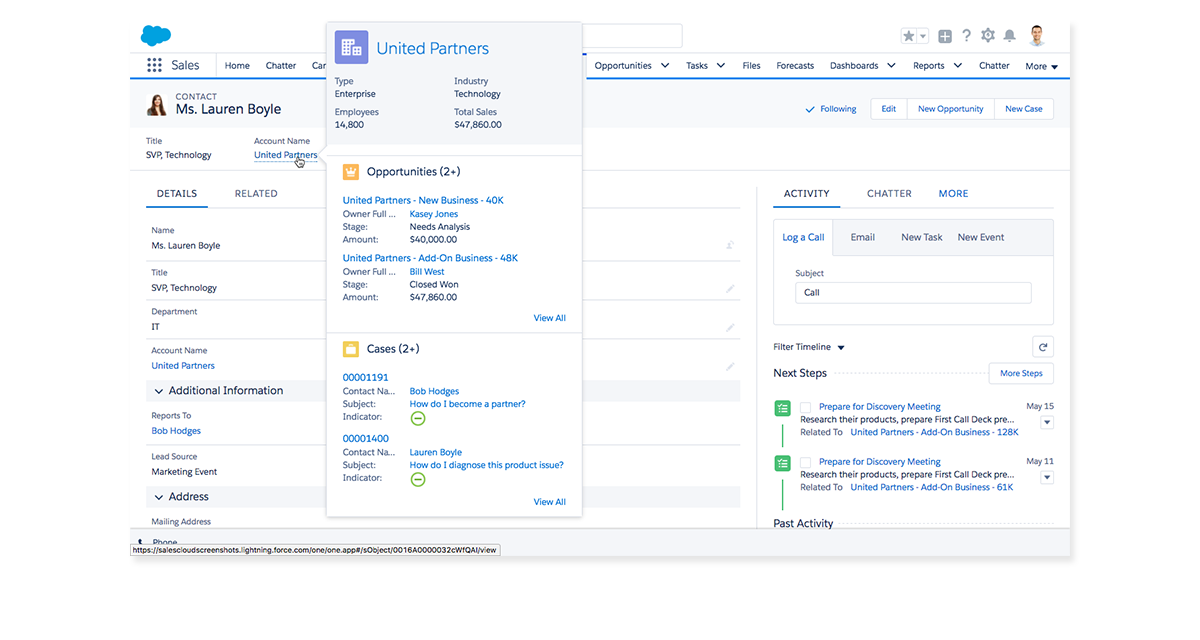Click the favorites star icon
The width and height of the screenshot is (1200, 640).
point(908,36)
